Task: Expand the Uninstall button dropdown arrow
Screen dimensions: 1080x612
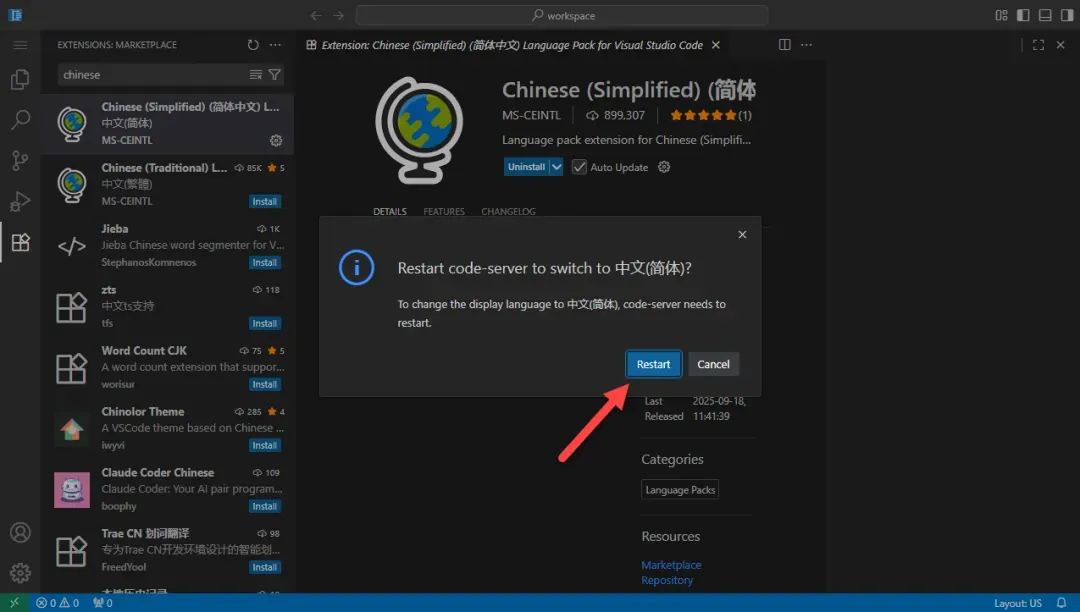Action: [x=556, y=167]
